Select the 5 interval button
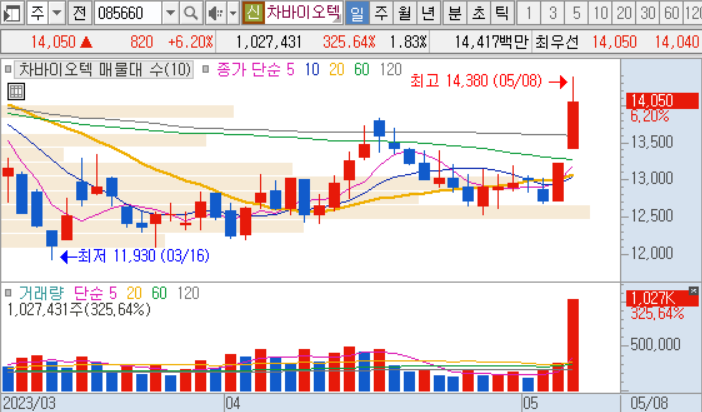702x412 pixels. (x=576, y=13)
